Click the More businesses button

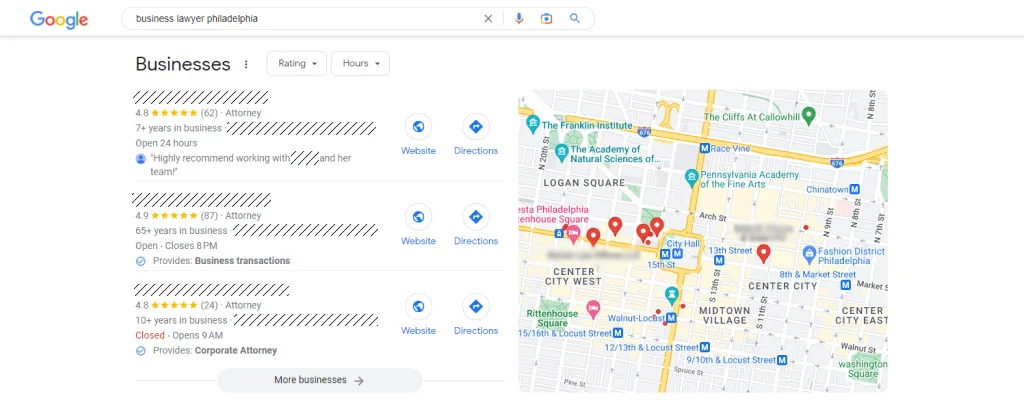[319, 380]
